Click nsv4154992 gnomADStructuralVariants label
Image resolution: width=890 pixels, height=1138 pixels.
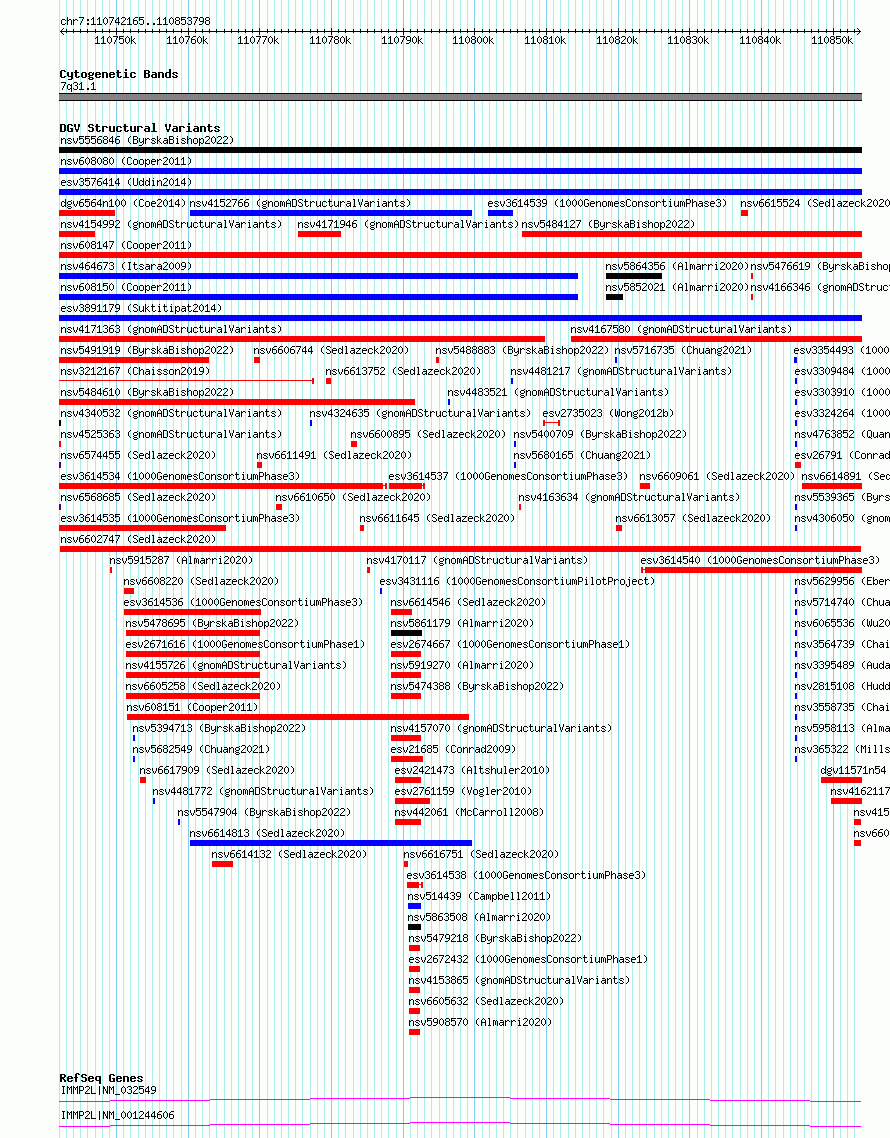click(171, 224)
